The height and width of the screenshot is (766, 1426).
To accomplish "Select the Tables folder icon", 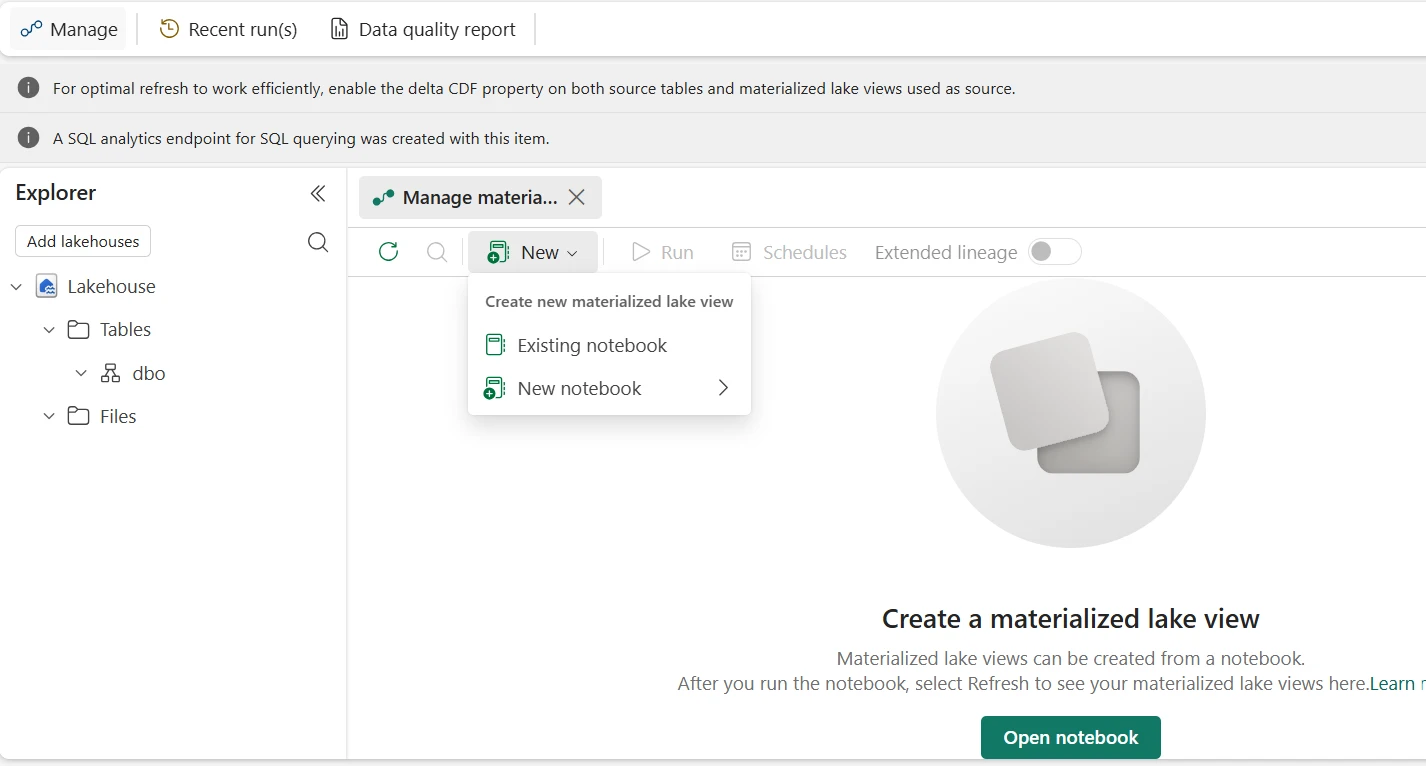I will (78, 329).
